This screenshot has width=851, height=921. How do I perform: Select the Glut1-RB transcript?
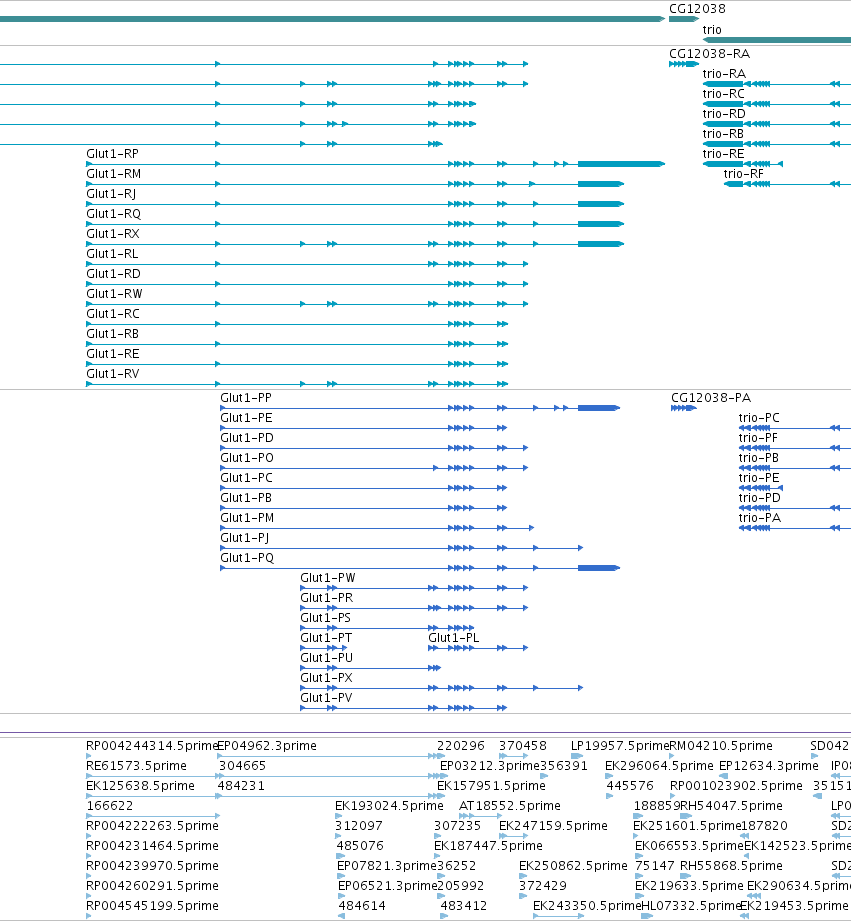[112, 333]
